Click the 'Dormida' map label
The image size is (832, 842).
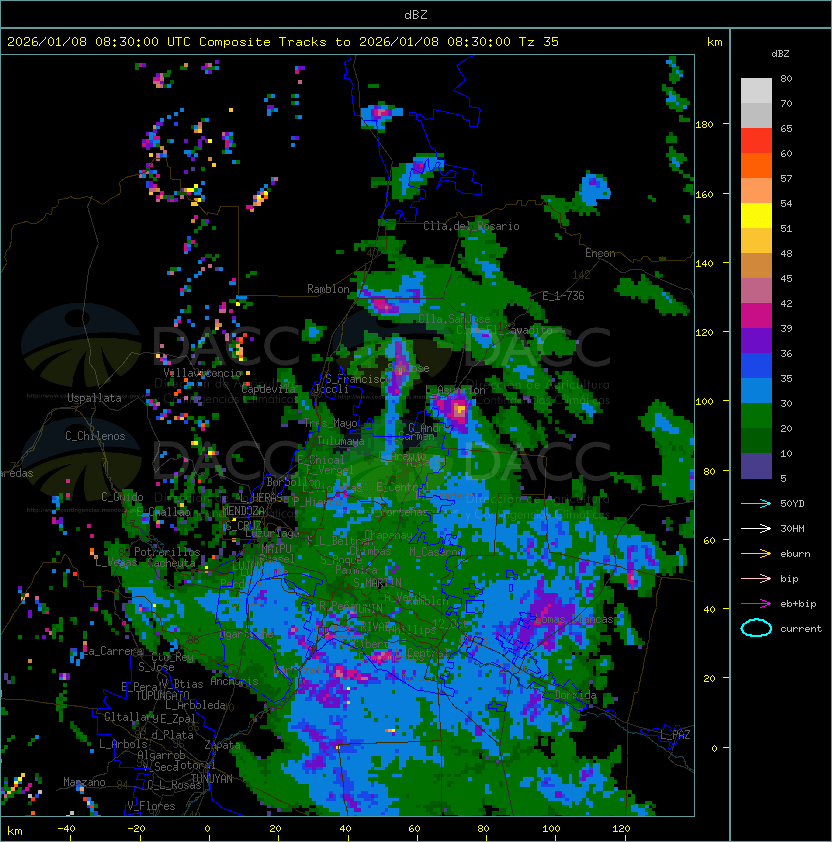575,695
